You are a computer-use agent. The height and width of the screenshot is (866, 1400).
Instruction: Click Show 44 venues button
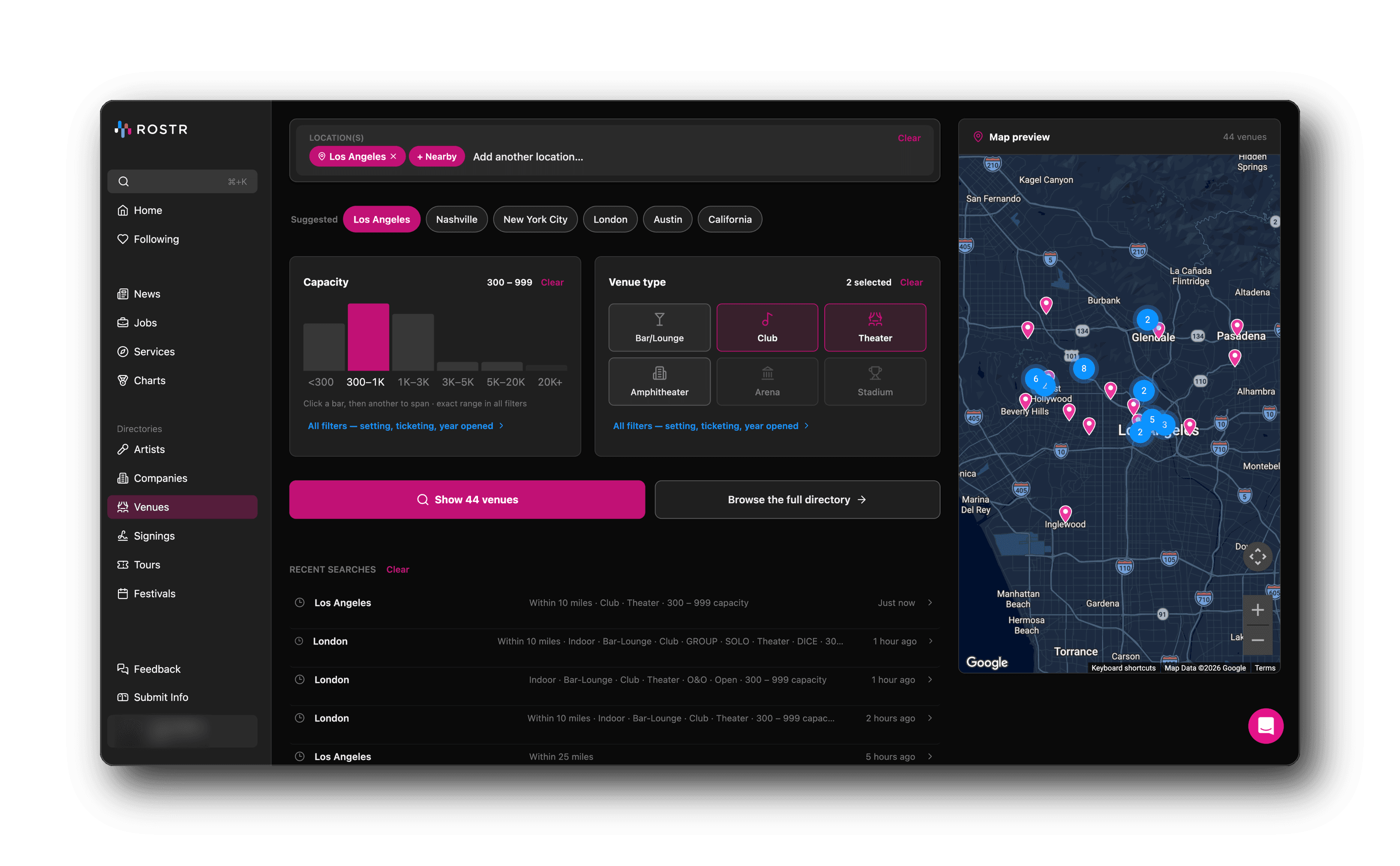[466, 499]
